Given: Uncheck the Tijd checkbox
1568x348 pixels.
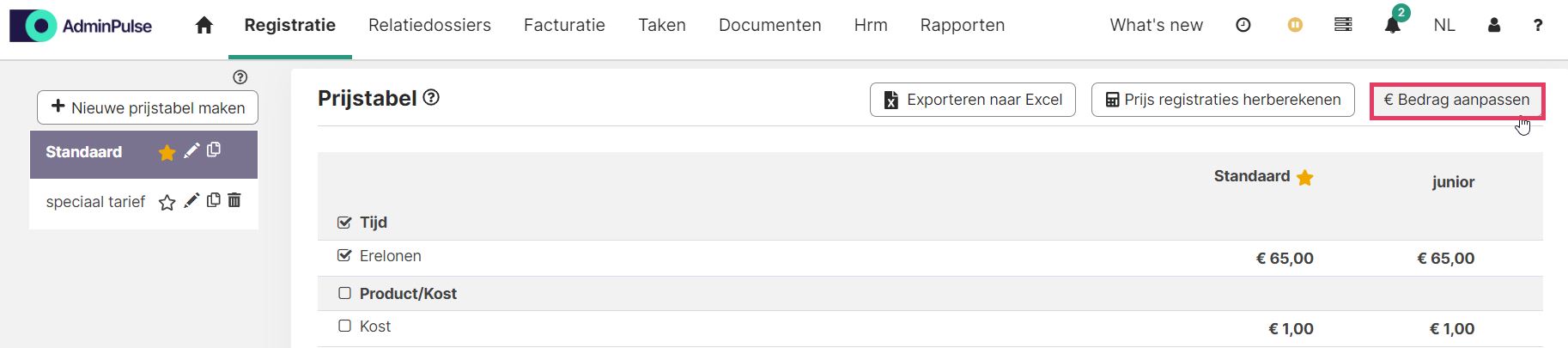Looking at the screenshot, I should click(344, 223).
